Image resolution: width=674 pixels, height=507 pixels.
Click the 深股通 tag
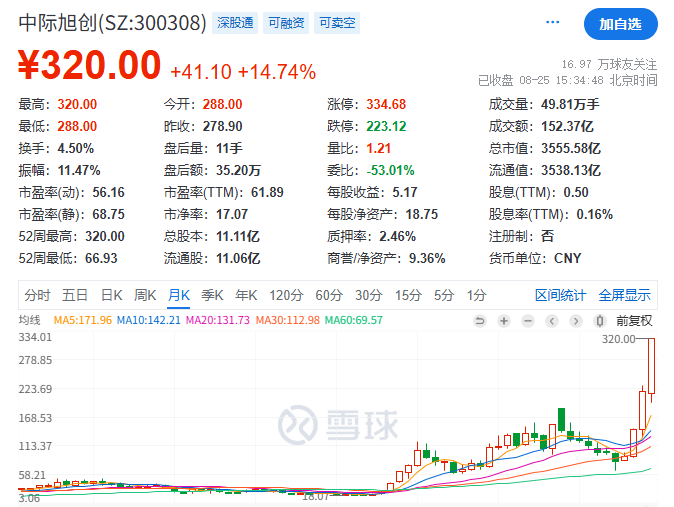[x=235, y=23]
